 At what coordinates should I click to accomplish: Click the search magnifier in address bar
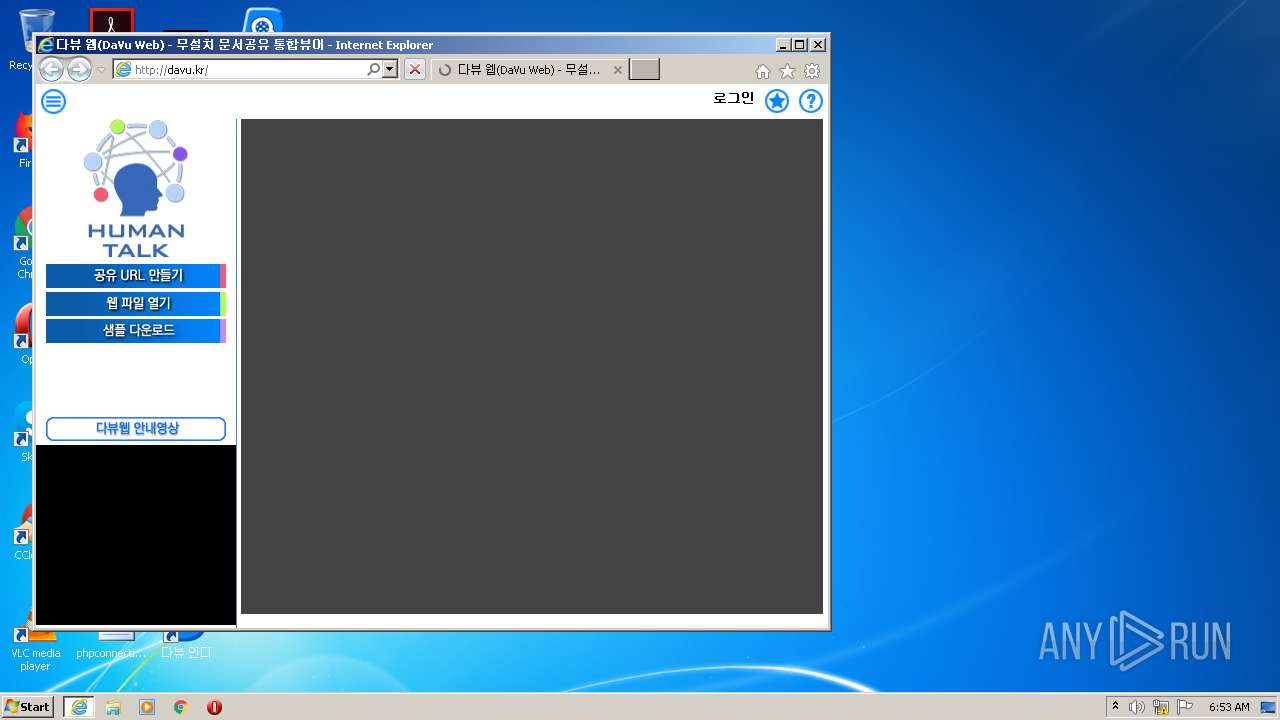(374, 70)
